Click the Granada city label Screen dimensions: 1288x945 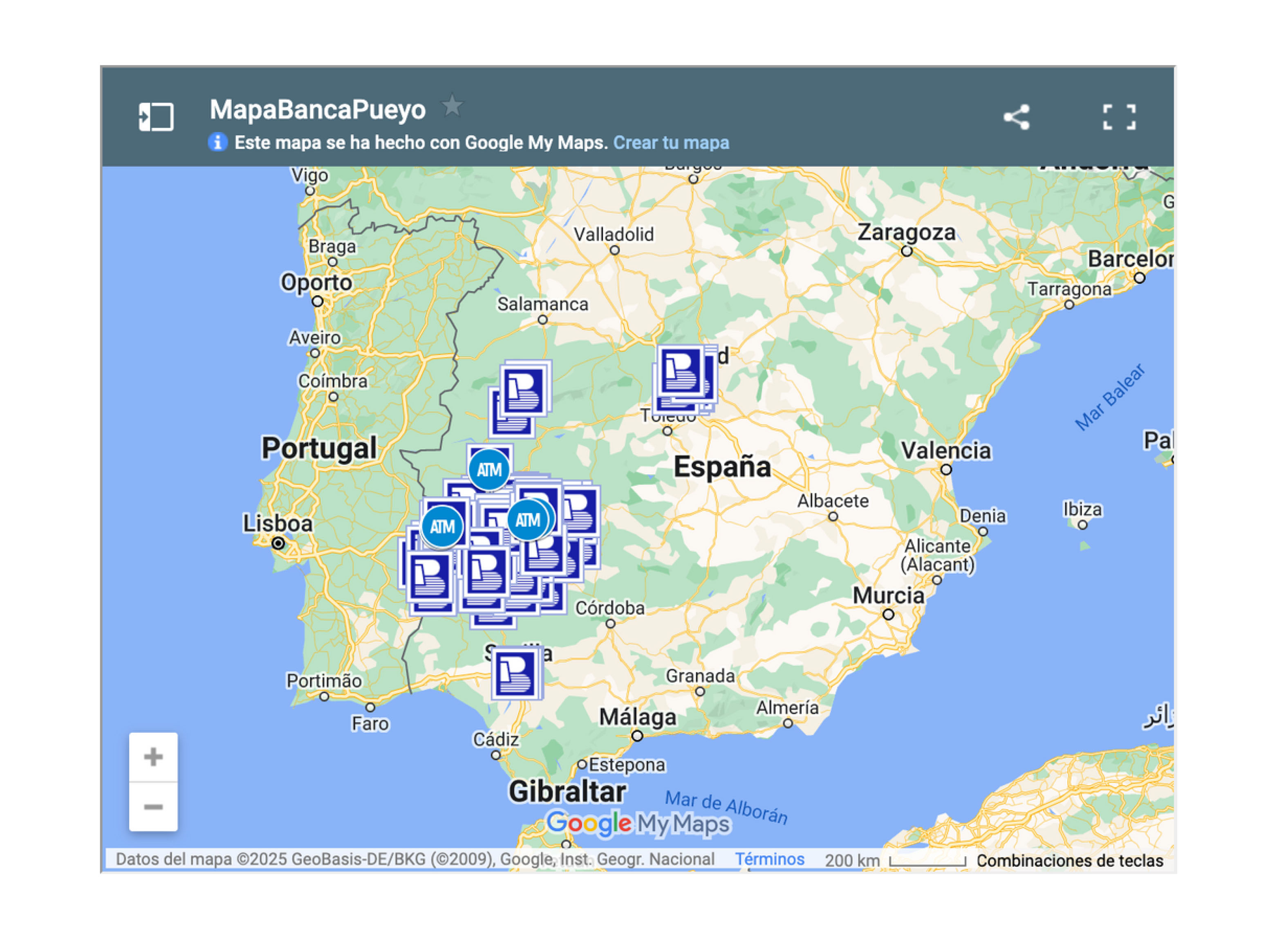[700, 676]
